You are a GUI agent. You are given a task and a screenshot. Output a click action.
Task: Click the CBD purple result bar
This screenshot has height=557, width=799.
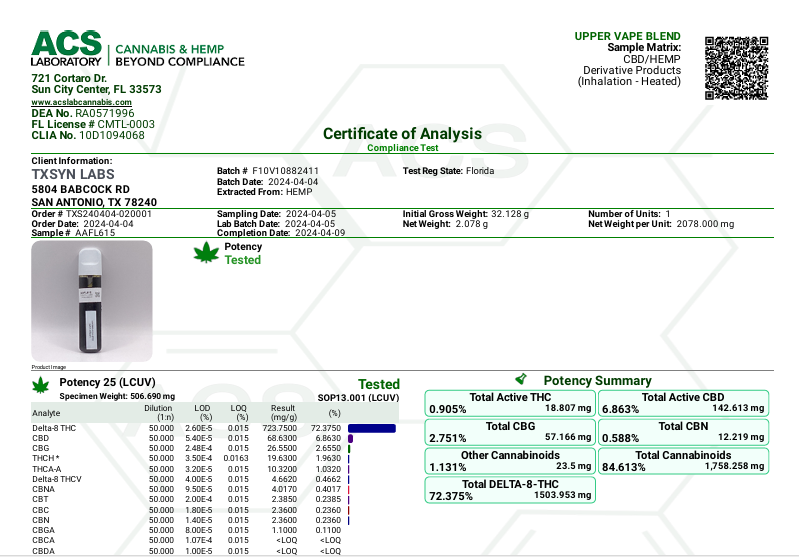351,438
